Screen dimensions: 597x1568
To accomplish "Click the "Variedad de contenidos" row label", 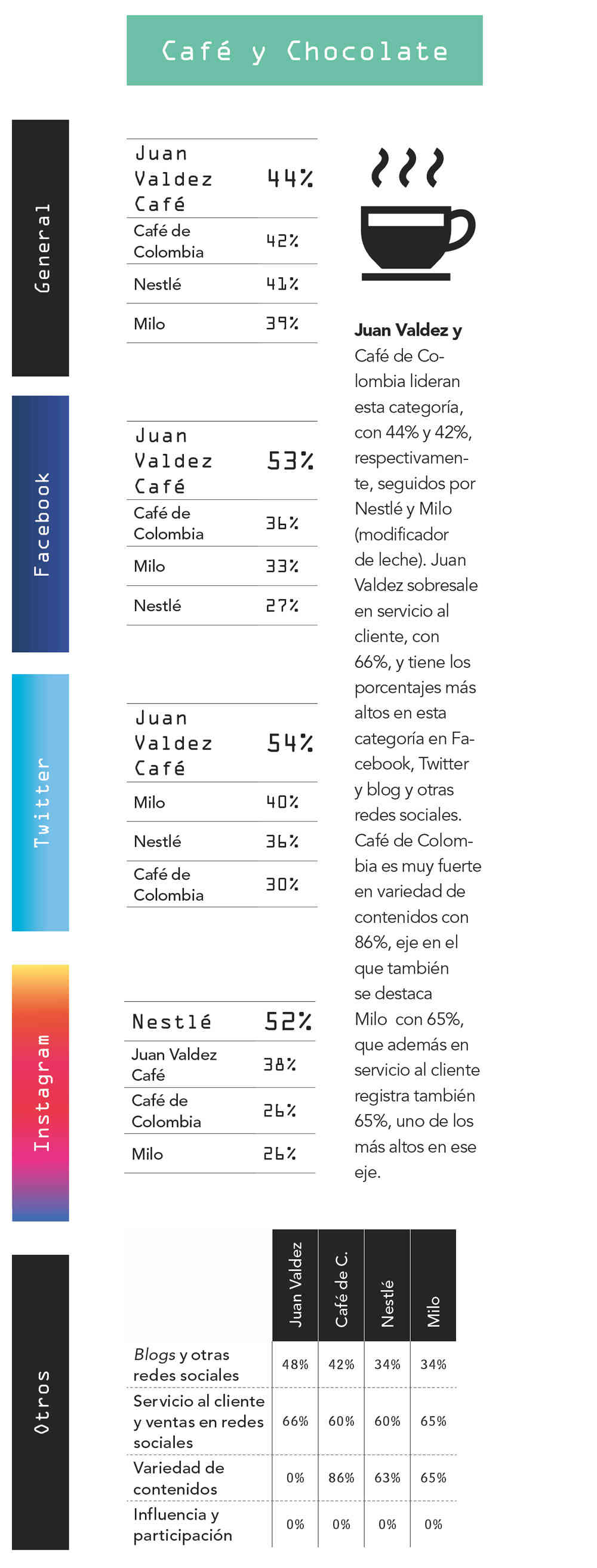I will click(x=179, y=1478).
